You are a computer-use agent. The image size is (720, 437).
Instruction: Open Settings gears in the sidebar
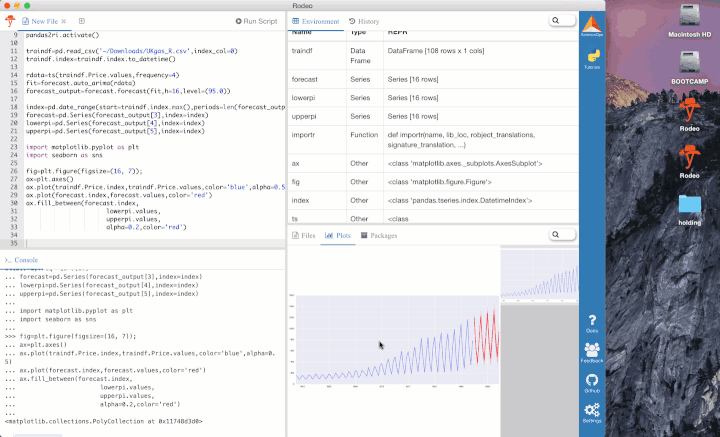(592, 413)
